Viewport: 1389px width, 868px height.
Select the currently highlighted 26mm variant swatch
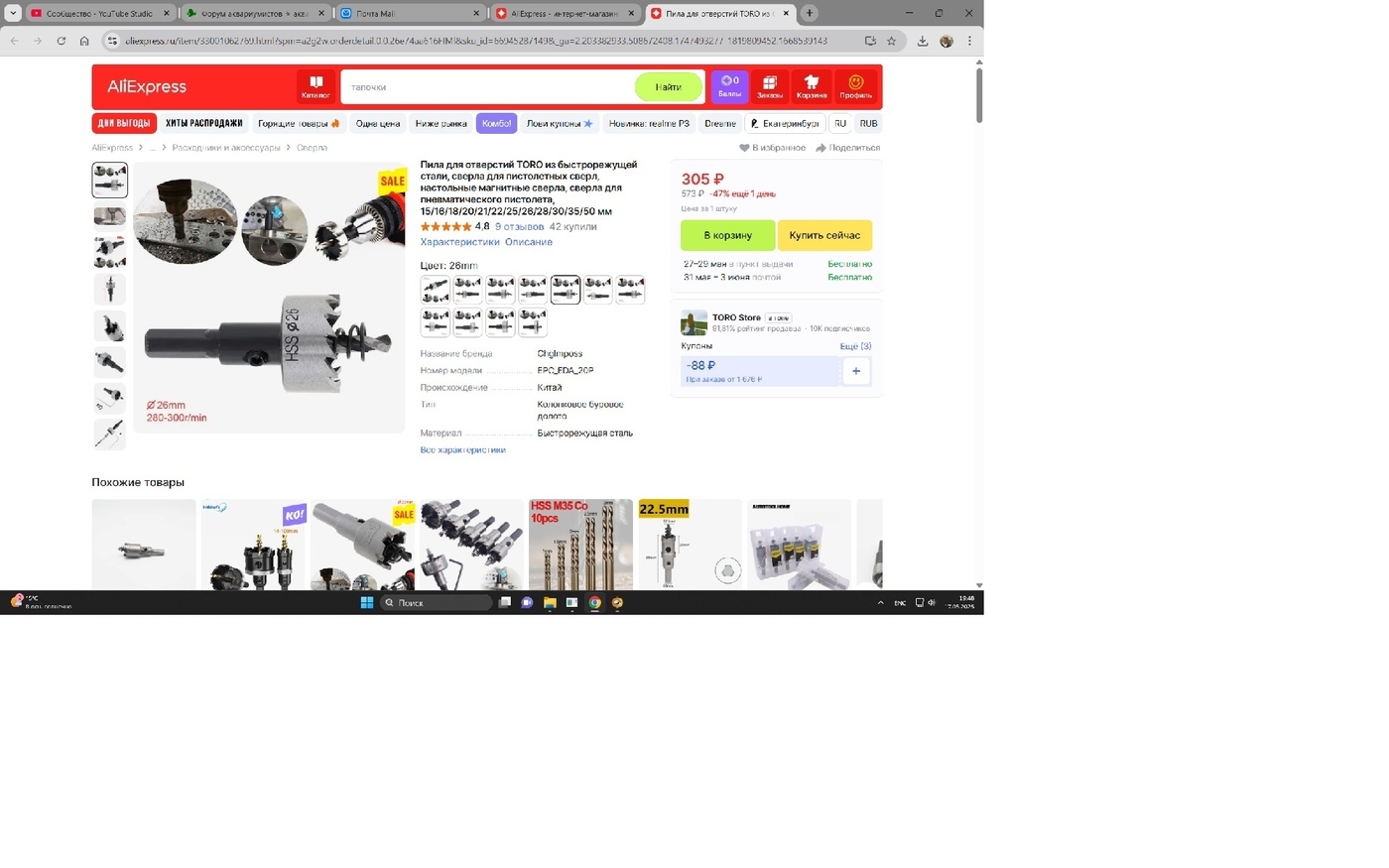click(566, 290)
